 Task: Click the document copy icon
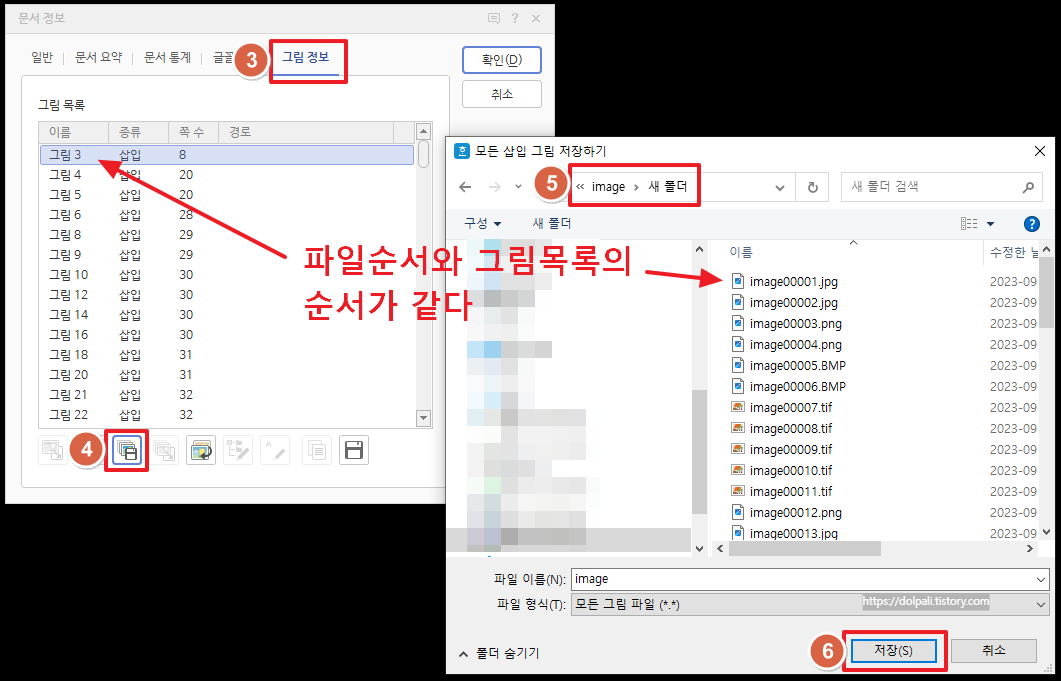pos(316,450)
